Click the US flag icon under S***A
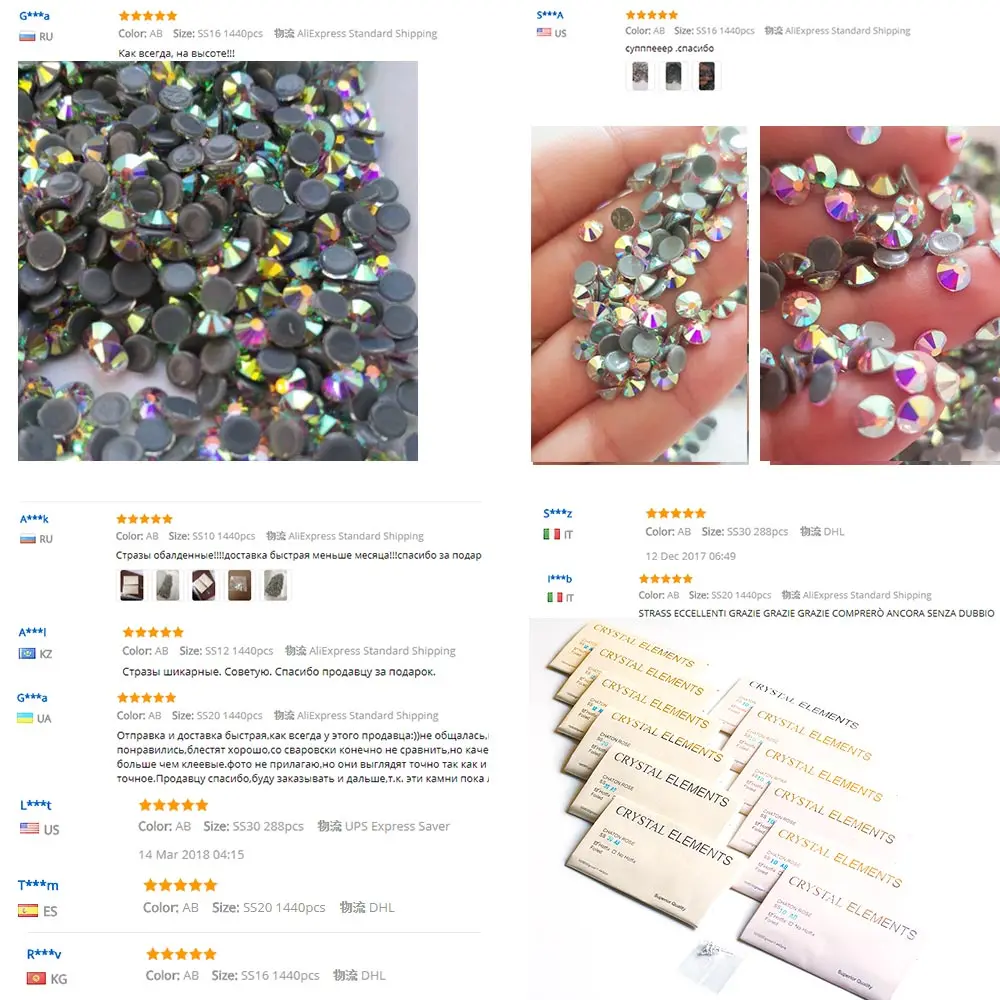The height and width of the screenshot is (1000, 1000). coord(544,33)
